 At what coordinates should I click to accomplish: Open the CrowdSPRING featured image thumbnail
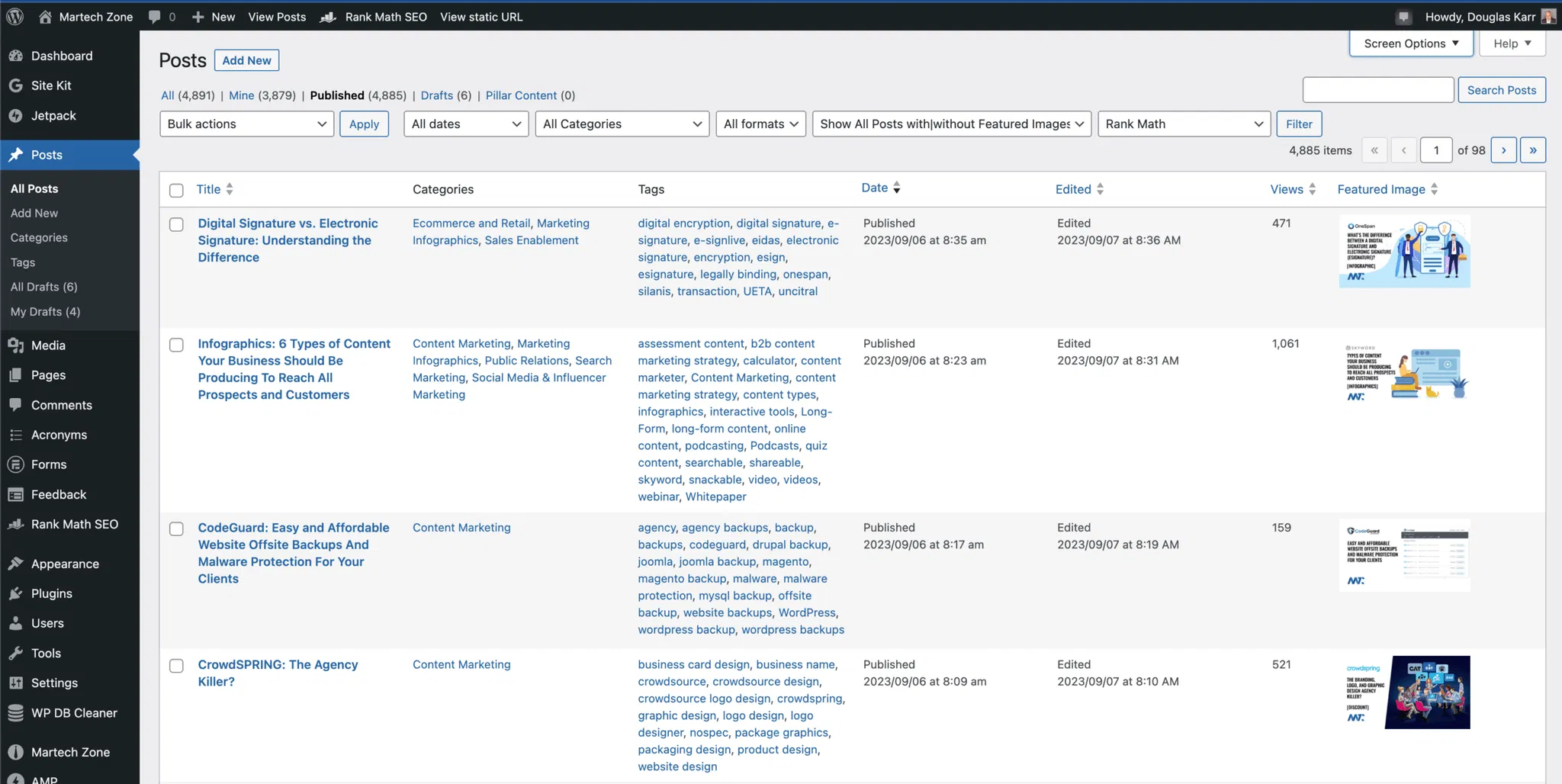point(1404,692)
